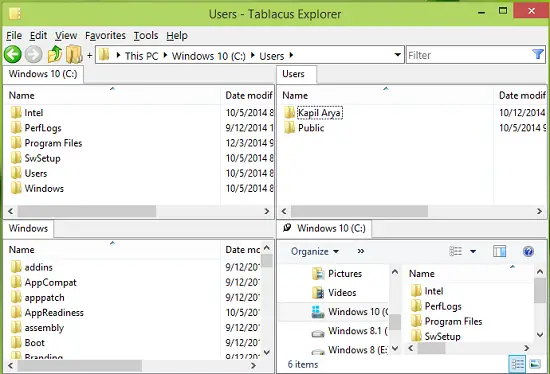Image resolution: width=550 pixels, height=374 pixels.
Task: Click the plus new tab button
Action: (89, 55)
